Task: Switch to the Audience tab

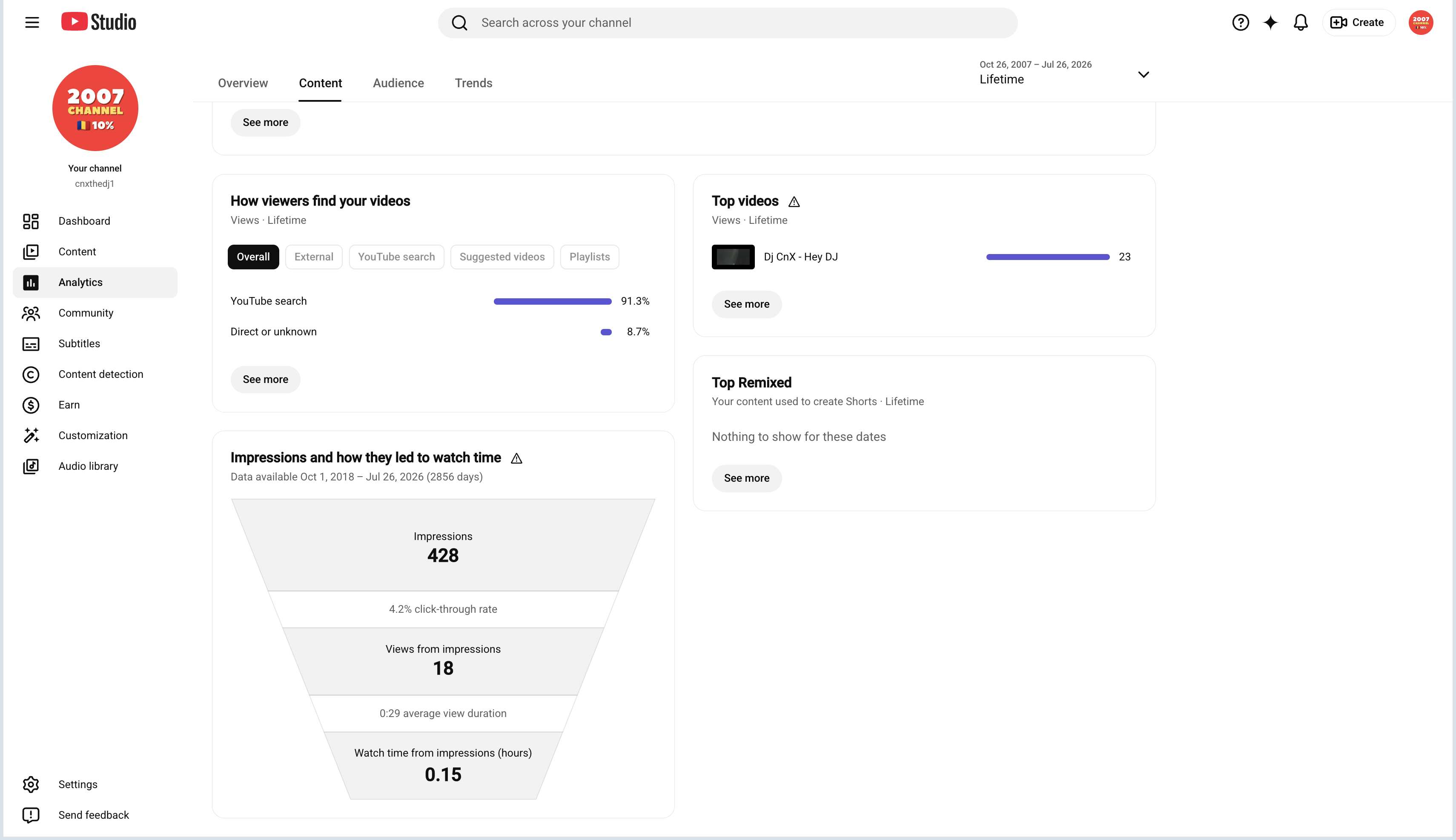Action: click(398, 83)
